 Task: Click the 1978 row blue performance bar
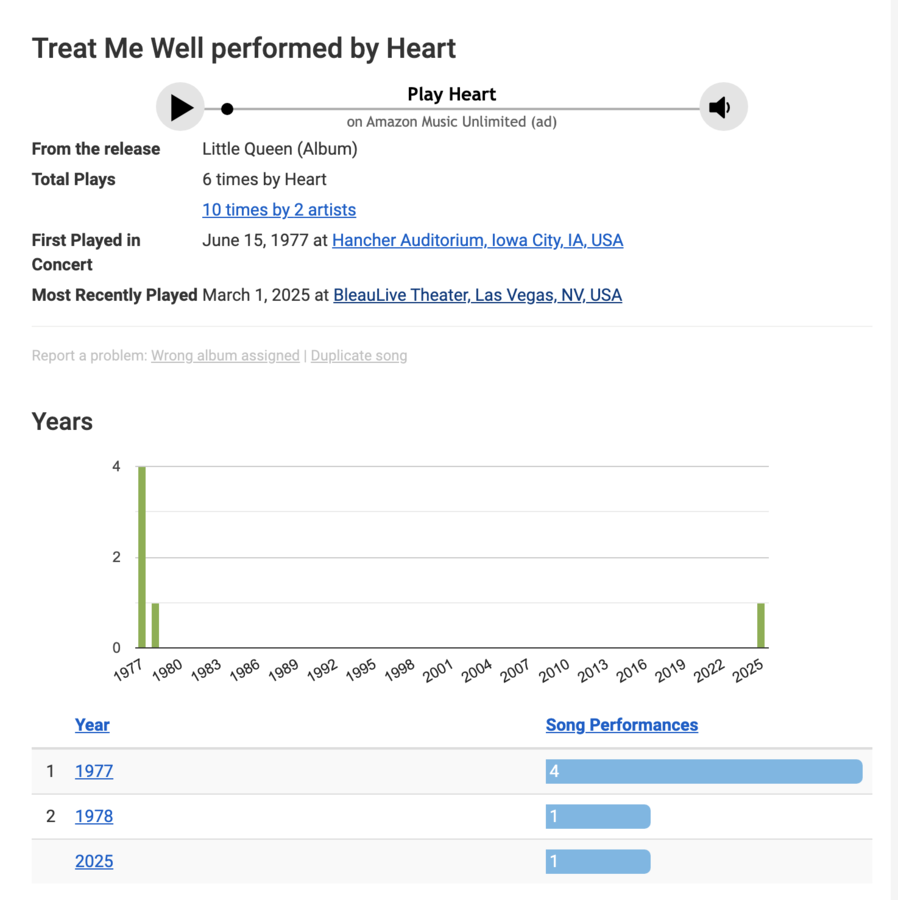(597, 816)
